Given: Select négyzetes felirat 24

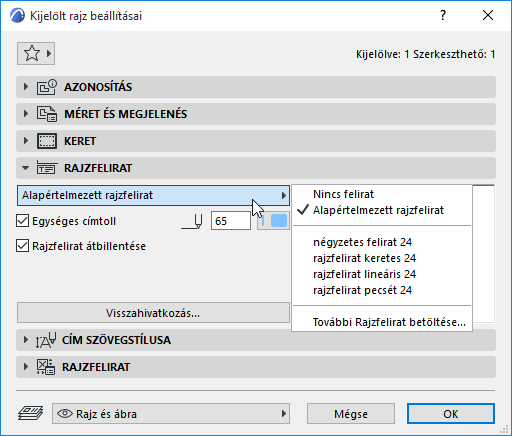Looking at the screenshot, I should click(x=382, y=242).
